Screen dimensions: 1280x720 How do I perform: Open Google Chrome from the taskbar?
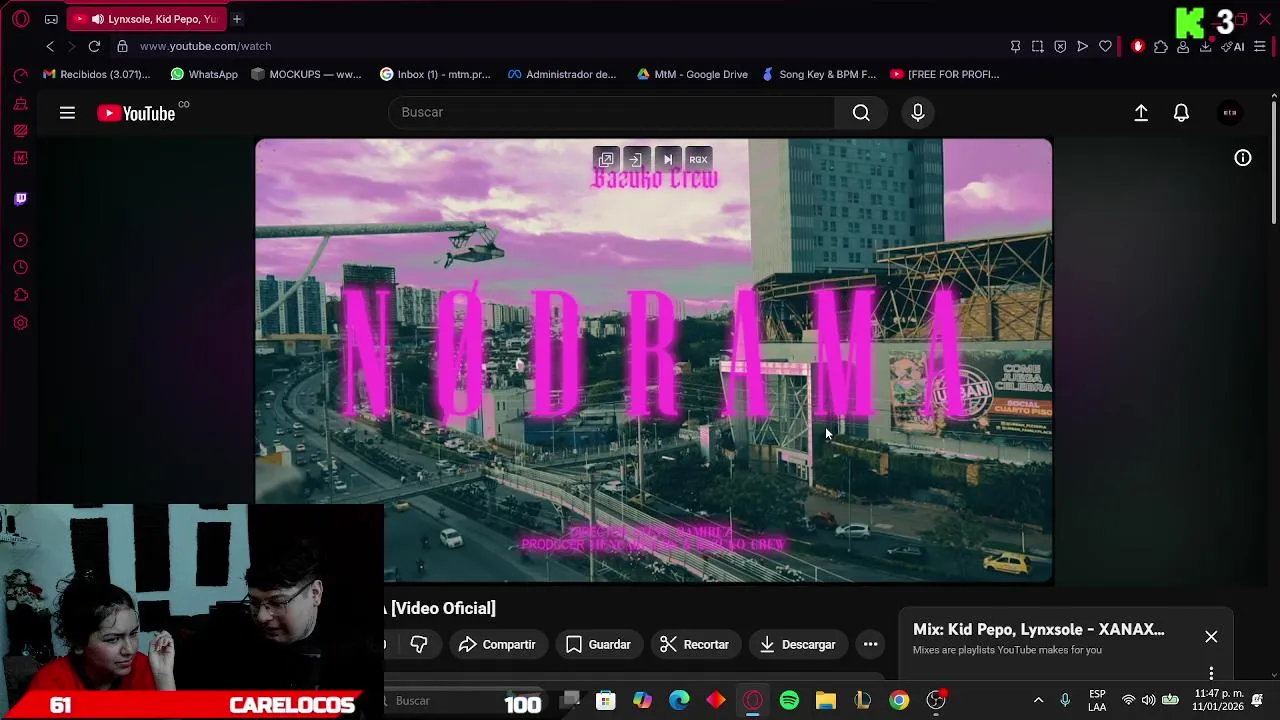(x=899, y=701)
